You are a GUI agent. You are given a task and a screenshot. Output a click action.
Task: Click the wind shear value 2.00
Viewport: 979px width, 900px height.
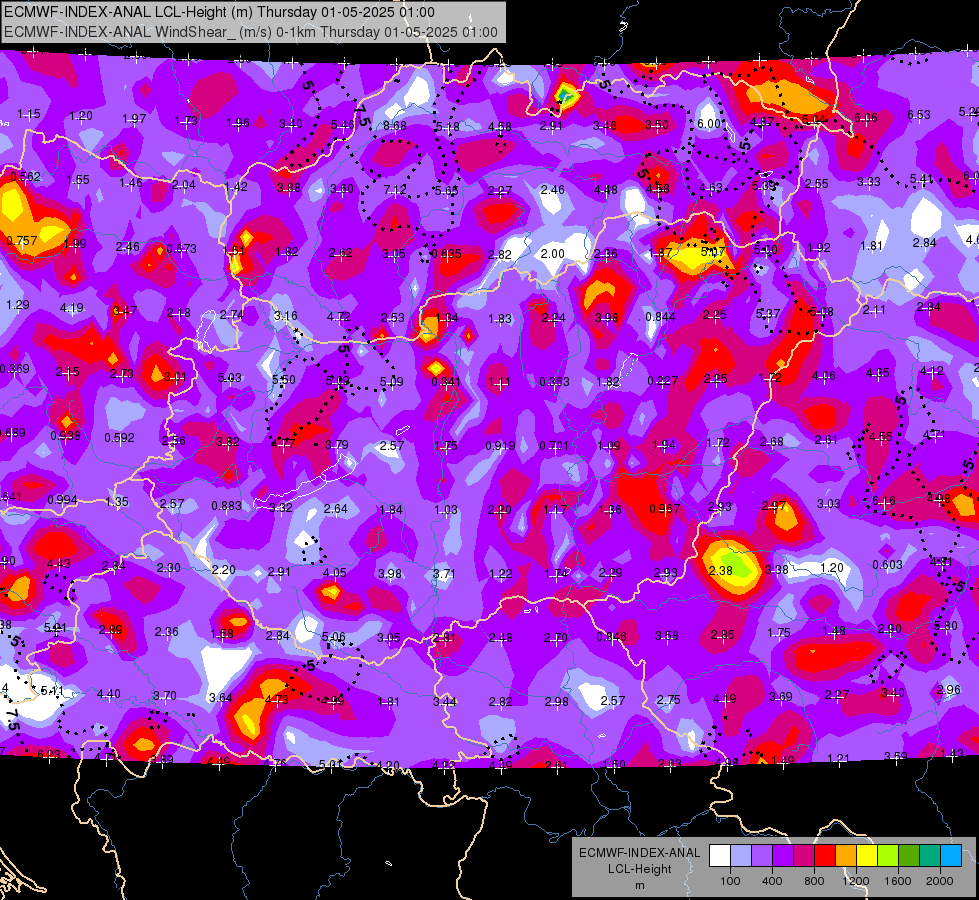click(x=553, y=254)
